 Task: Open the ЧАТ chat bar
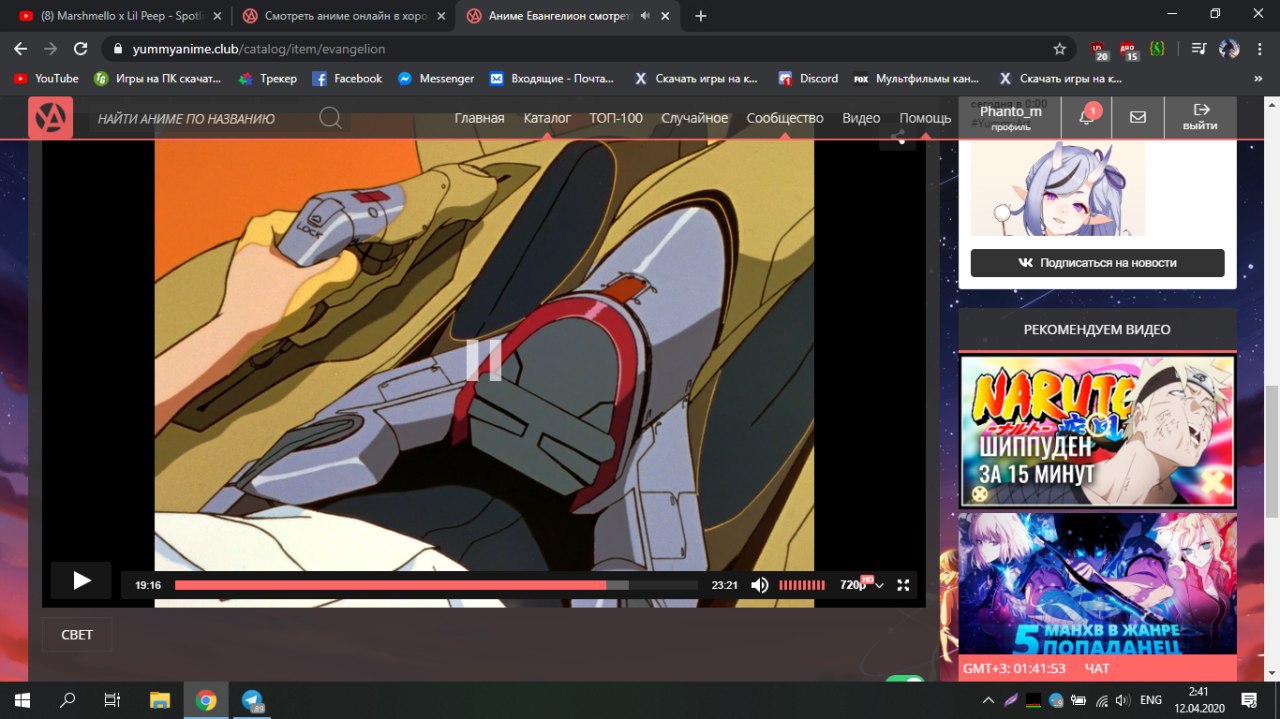pos(1097,668)
